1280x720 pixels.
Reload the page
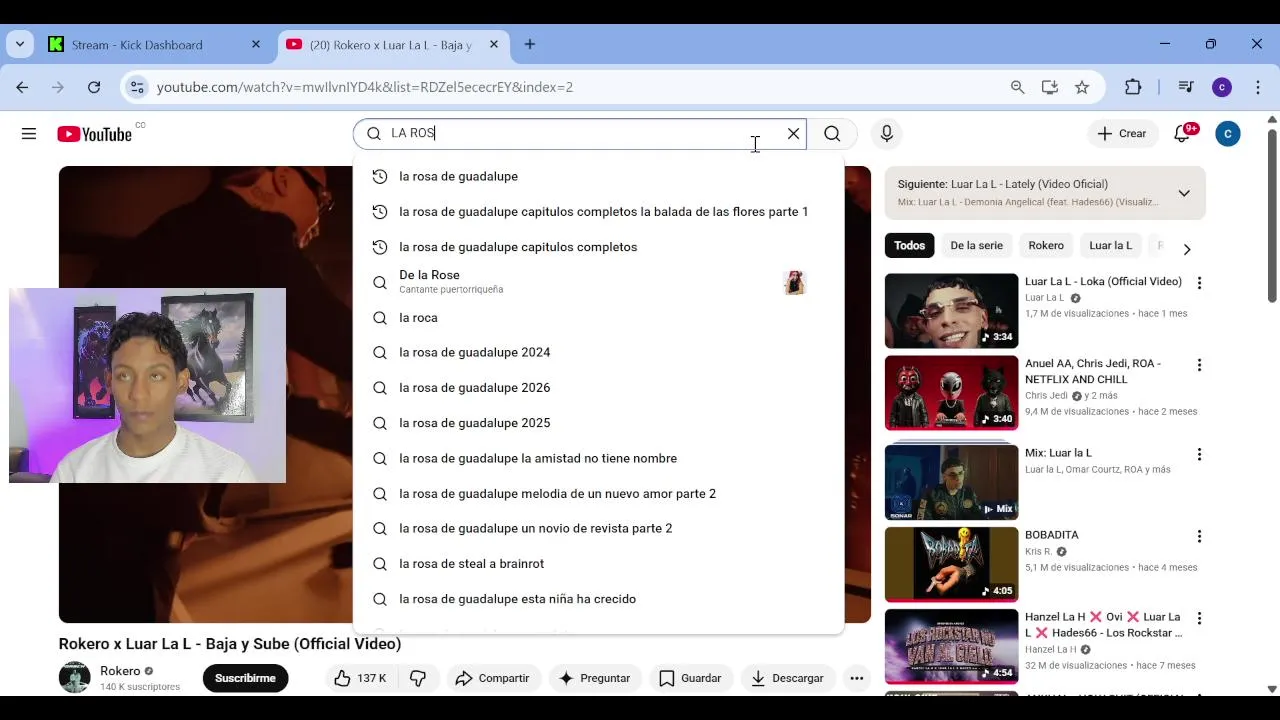(94, 87)
